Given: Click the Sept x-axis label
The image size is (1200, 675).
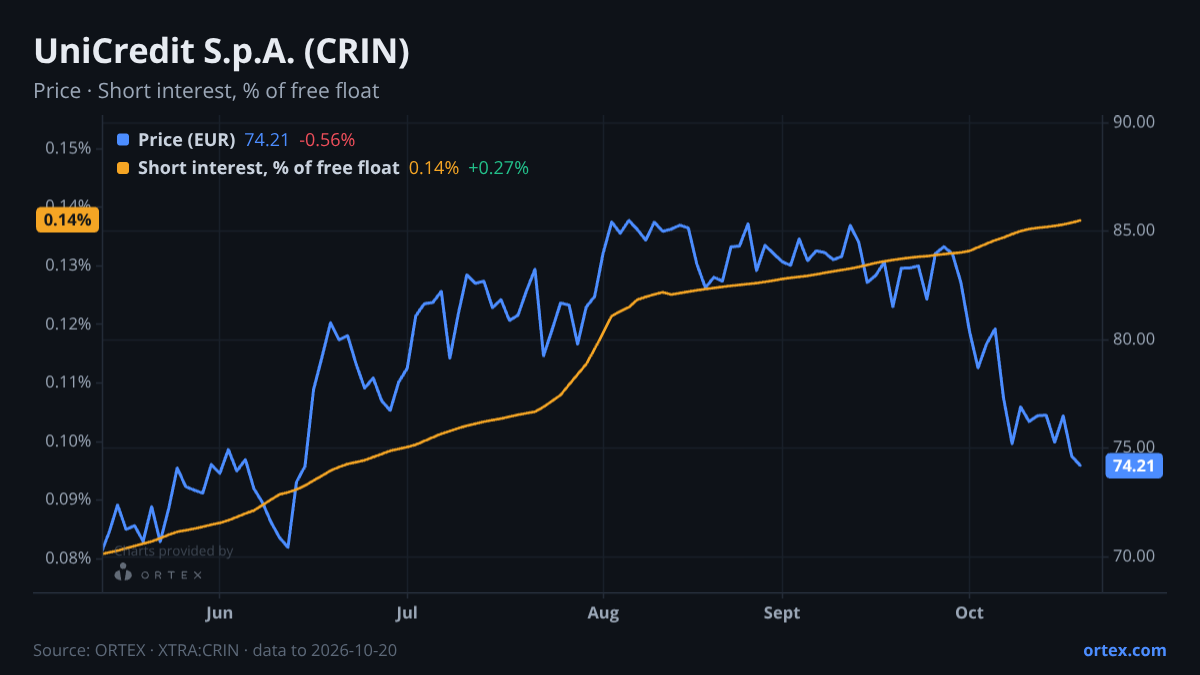Looking at the screenshot, I should (x=782, y=613).
